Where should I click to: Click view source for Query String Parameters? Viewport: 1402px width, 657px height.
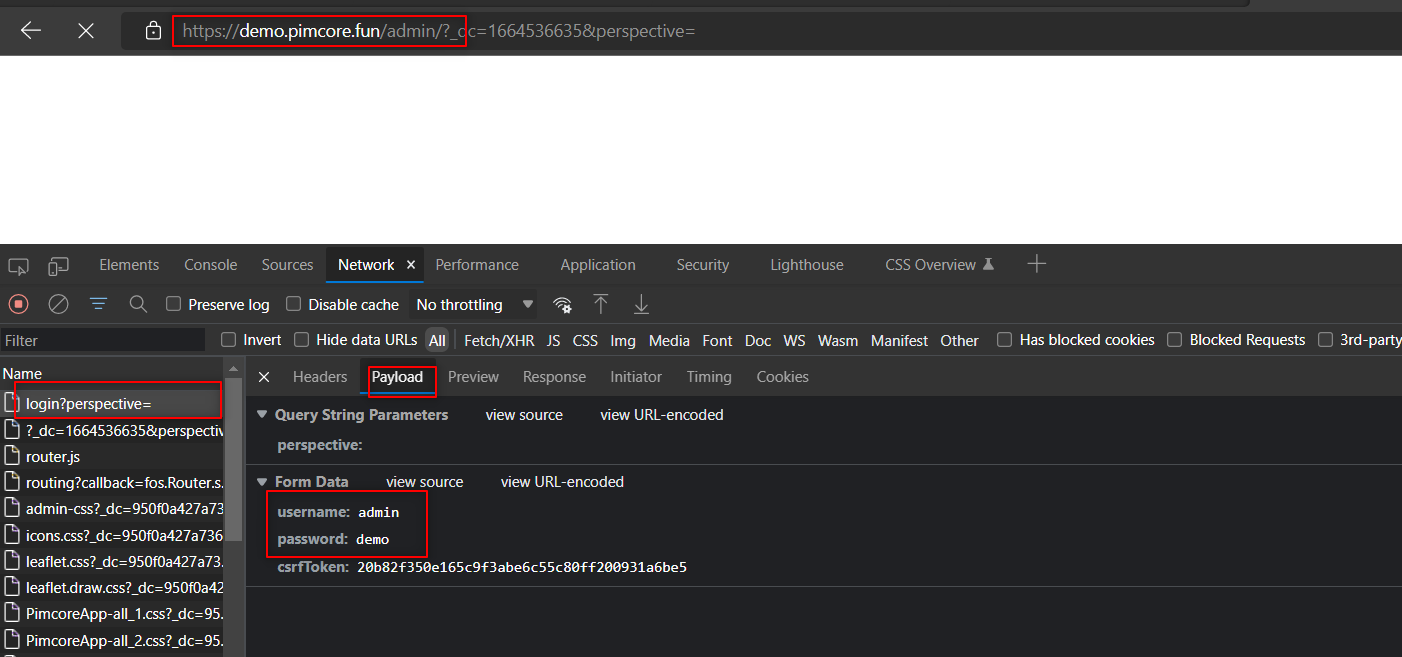(x=524, y=415)
